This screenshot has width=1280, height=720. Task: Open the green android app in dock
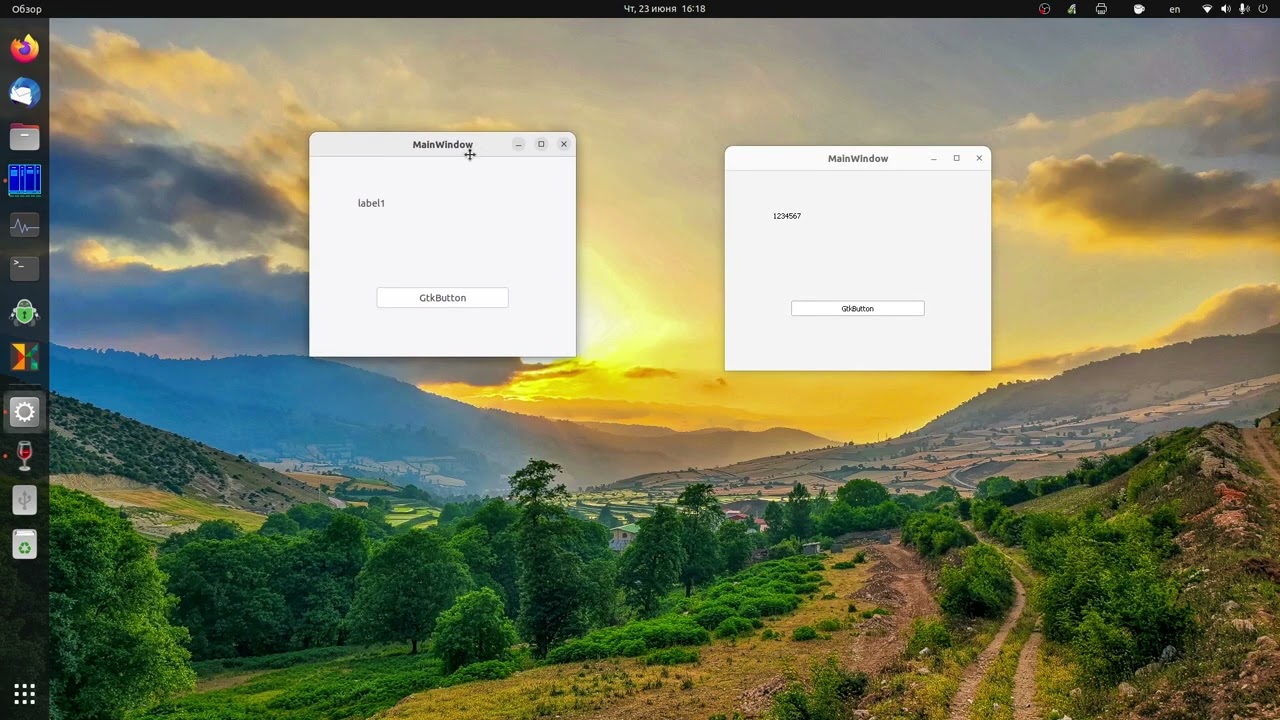tap(24, 312)
